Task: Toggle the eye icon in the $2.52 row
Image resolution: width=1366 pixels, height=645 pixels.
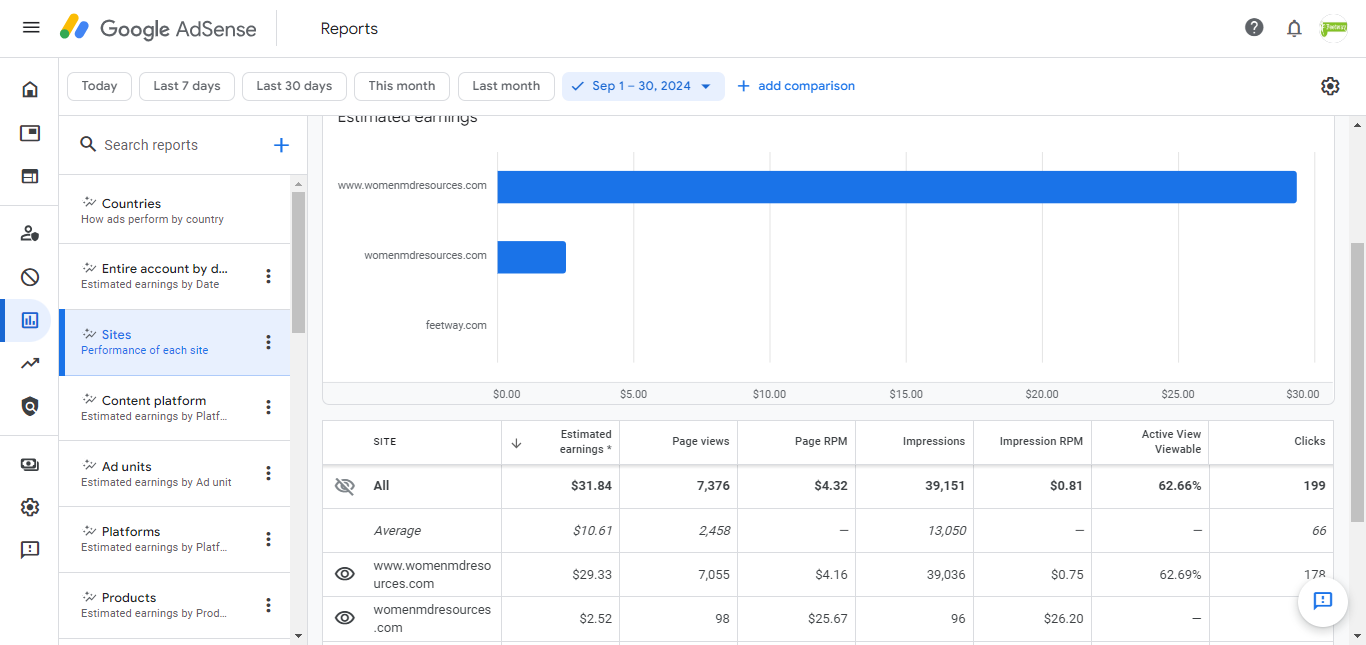Action: [344, 618]
